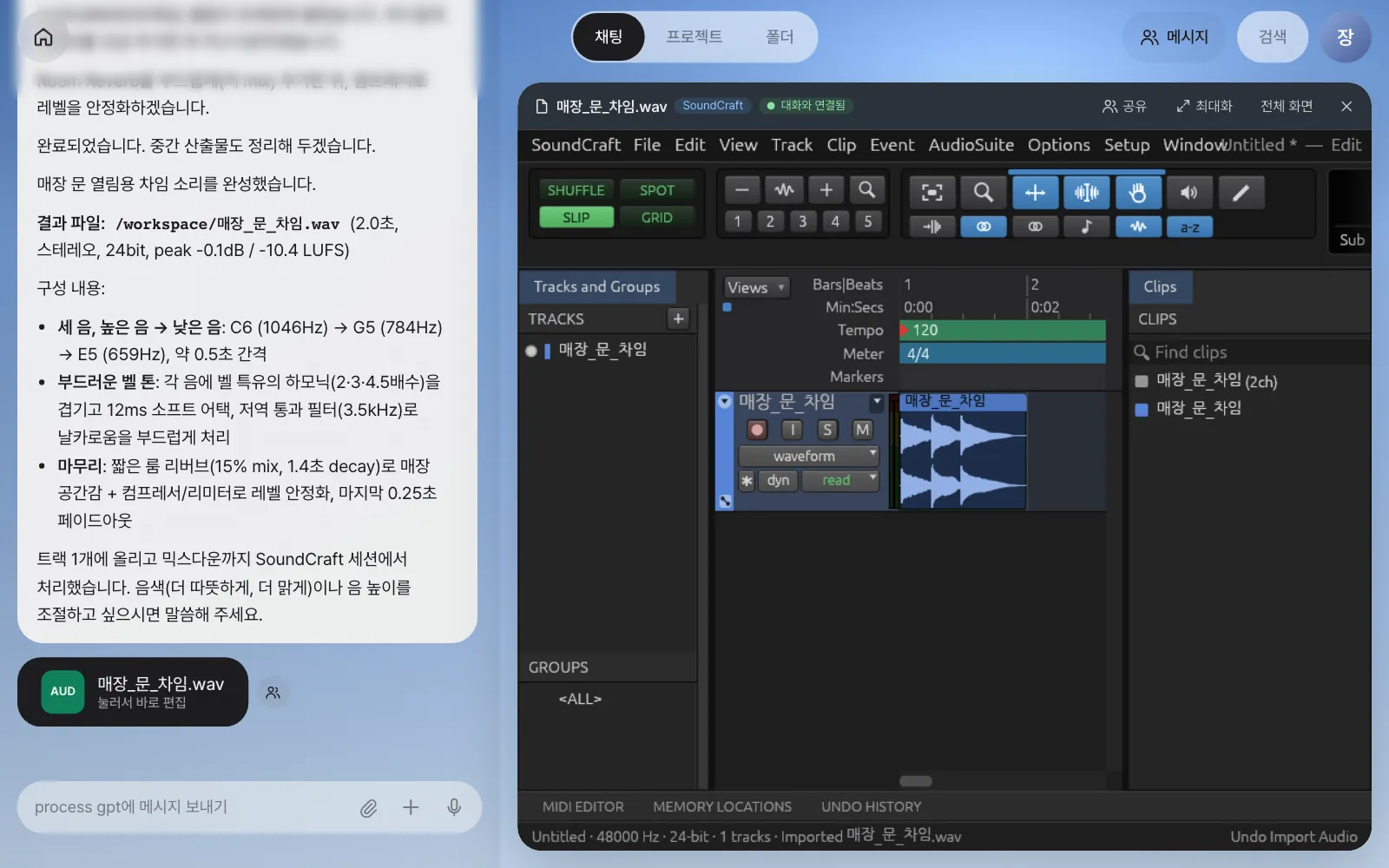
Task: Recall zoom preset 5
Action: [868, 221]
